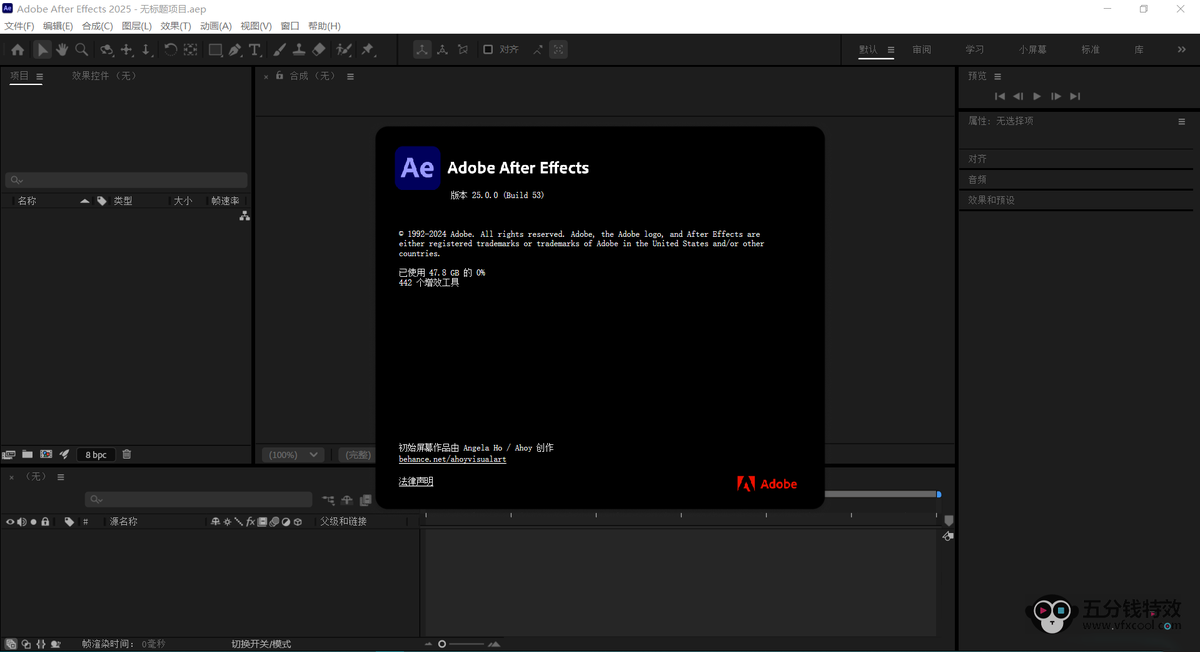Open the resolution (完整) dropdown

[x=357, y=454]
